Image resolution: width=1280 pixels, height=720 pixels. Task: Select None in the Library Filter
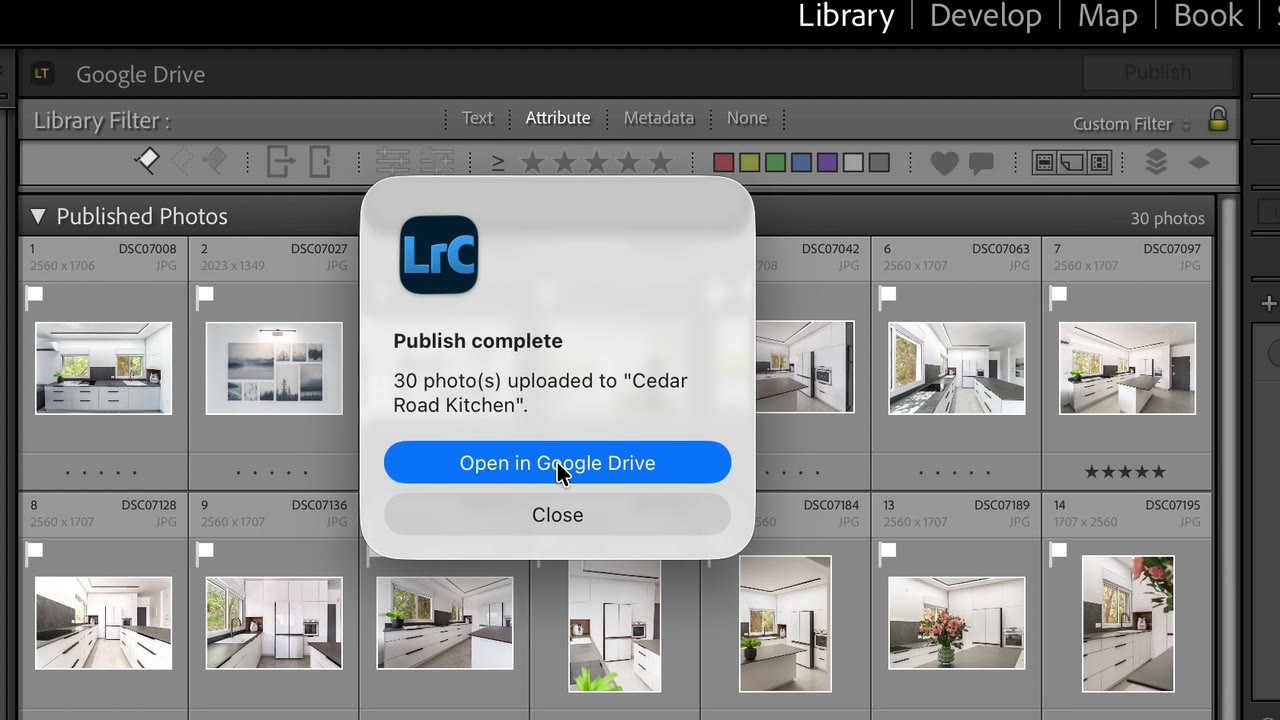pyautogui.click(x=747, y=118)
